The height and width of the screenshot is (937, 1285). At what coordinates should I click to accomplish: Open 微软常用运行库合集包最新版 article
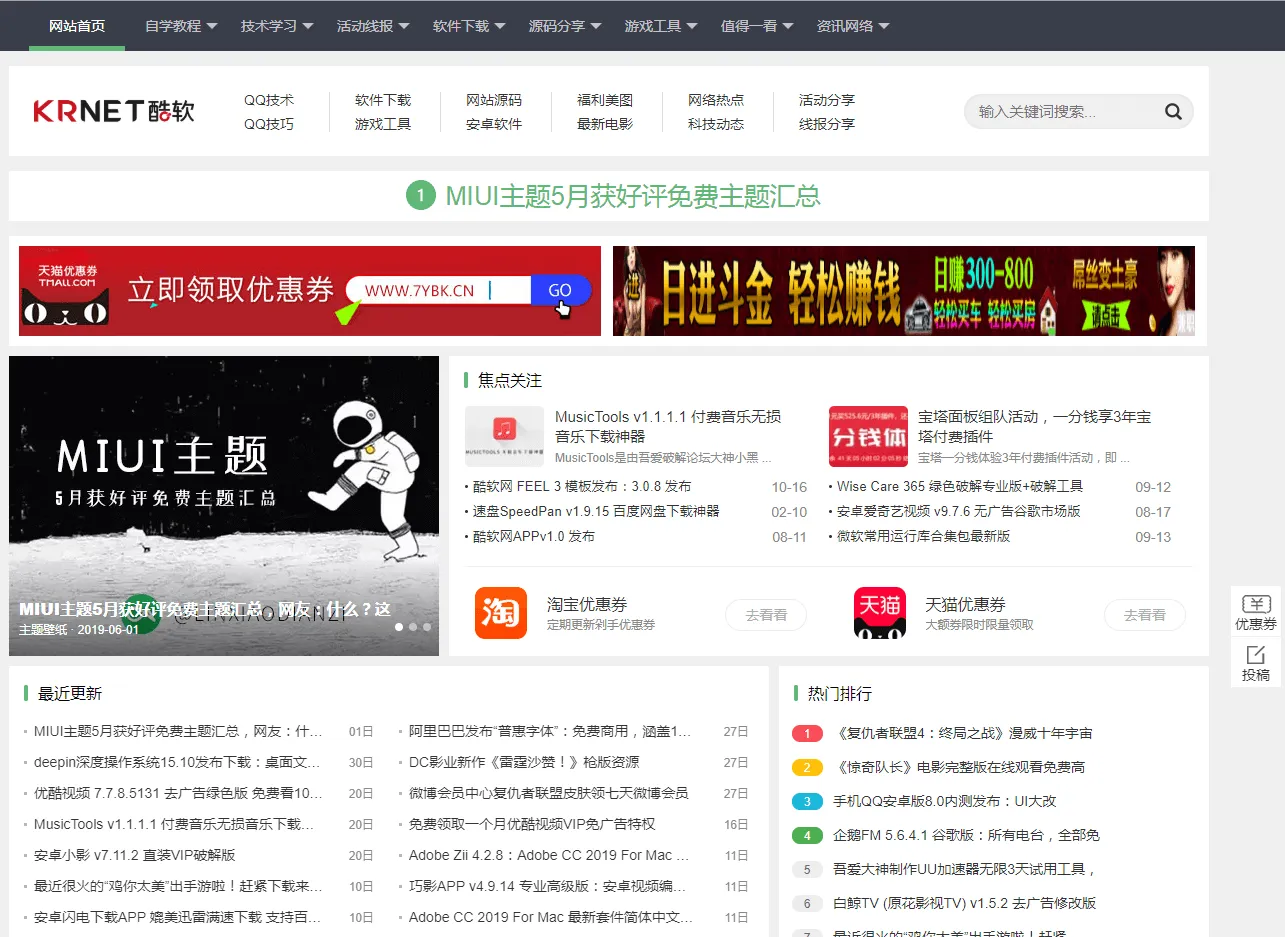point(923,536)
